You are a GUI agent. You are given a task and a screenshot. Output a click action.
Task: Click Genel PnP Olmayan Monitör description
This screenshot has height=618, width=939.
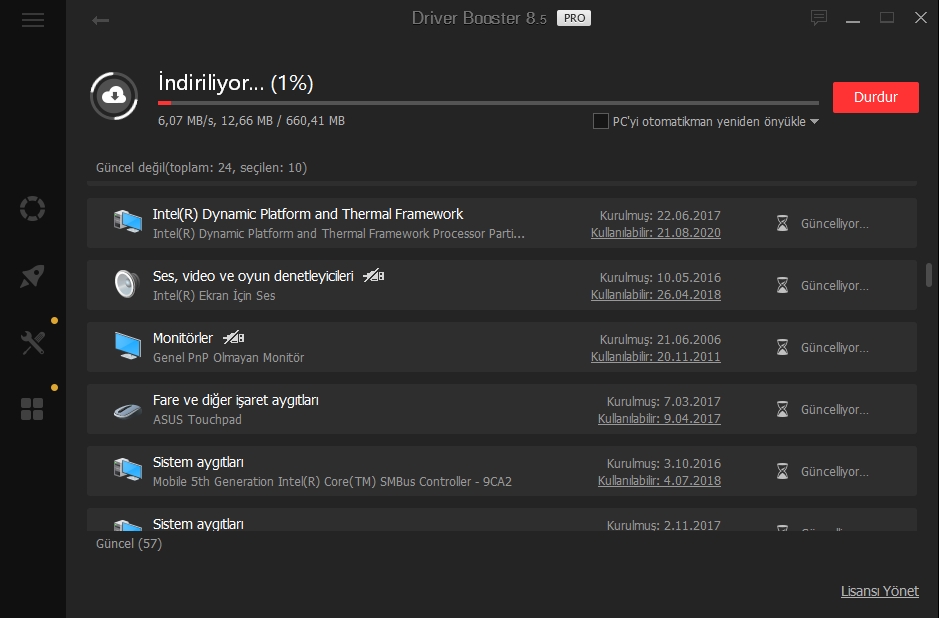click(x=228, y=358)
